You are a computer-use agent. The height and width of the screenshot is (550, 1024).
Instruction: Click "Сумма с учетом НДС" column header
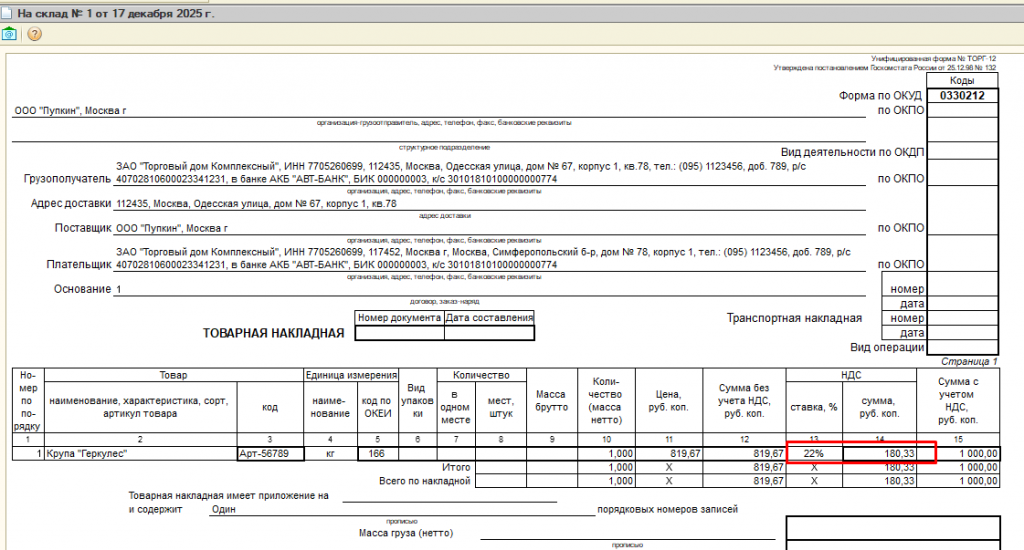click(x=958, y=400)
